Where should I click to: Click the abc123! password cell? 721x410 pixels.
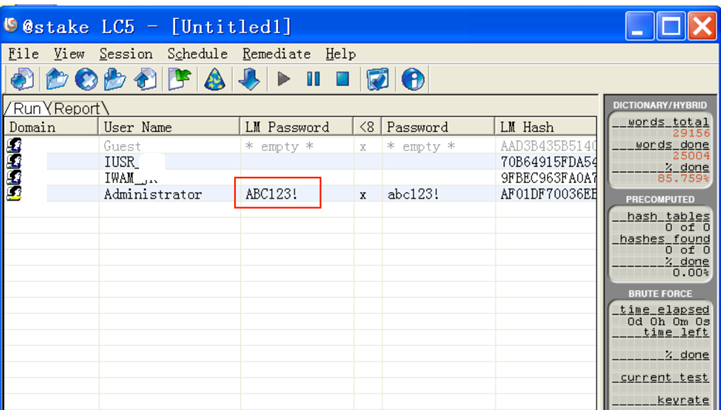[413, 194]
